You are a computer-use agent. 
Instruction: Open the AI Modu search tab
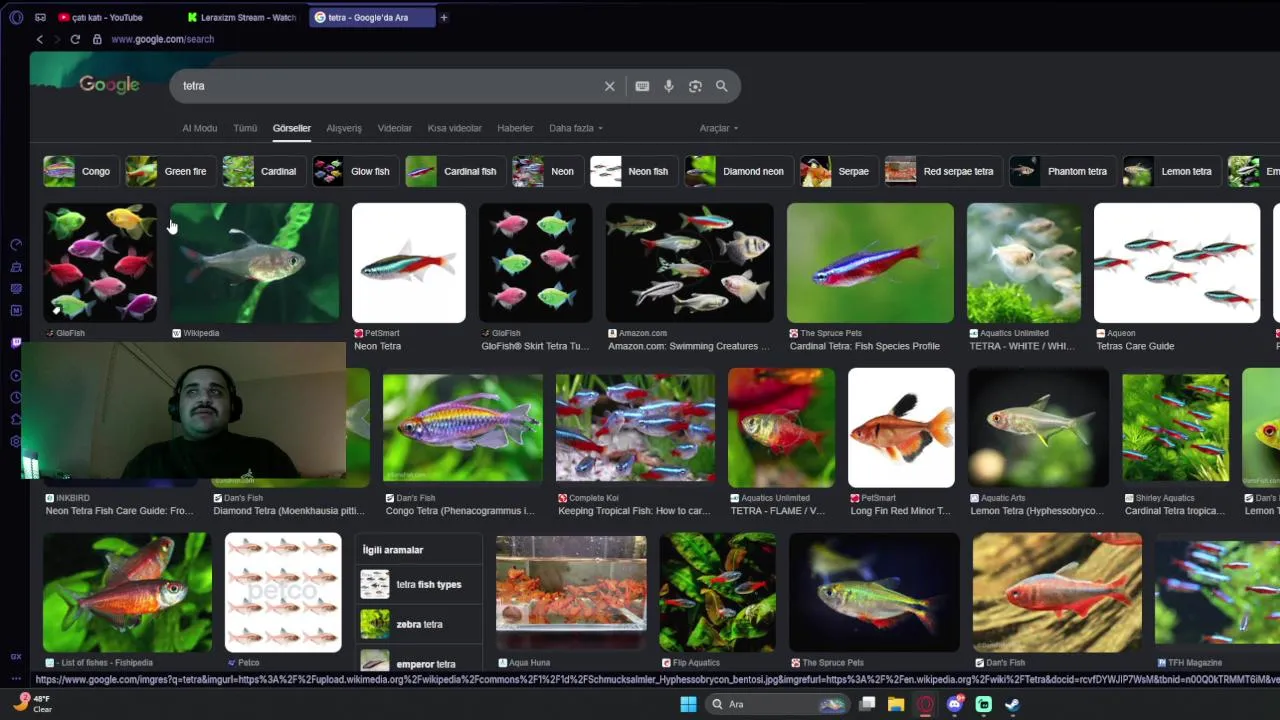[x=199, y=128]
